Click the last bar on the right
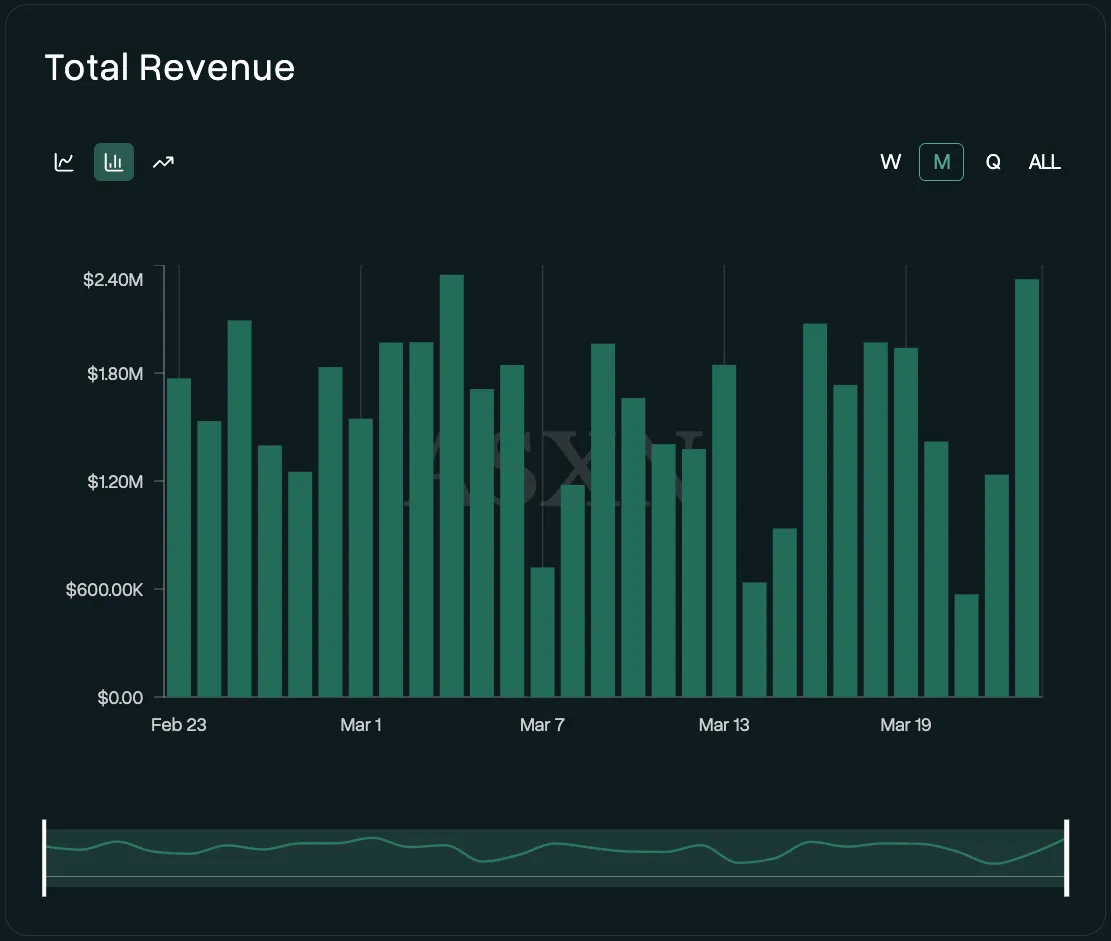Image resolution: width=1111 pixels, height=941 pixels. 1027,488
